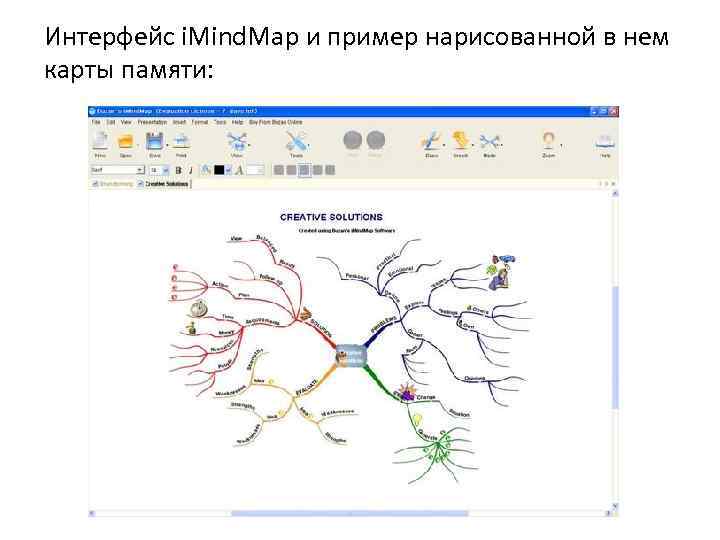Select the Personal branch label
The height and width of the screenshot is (540, 720).
[356, 277]
